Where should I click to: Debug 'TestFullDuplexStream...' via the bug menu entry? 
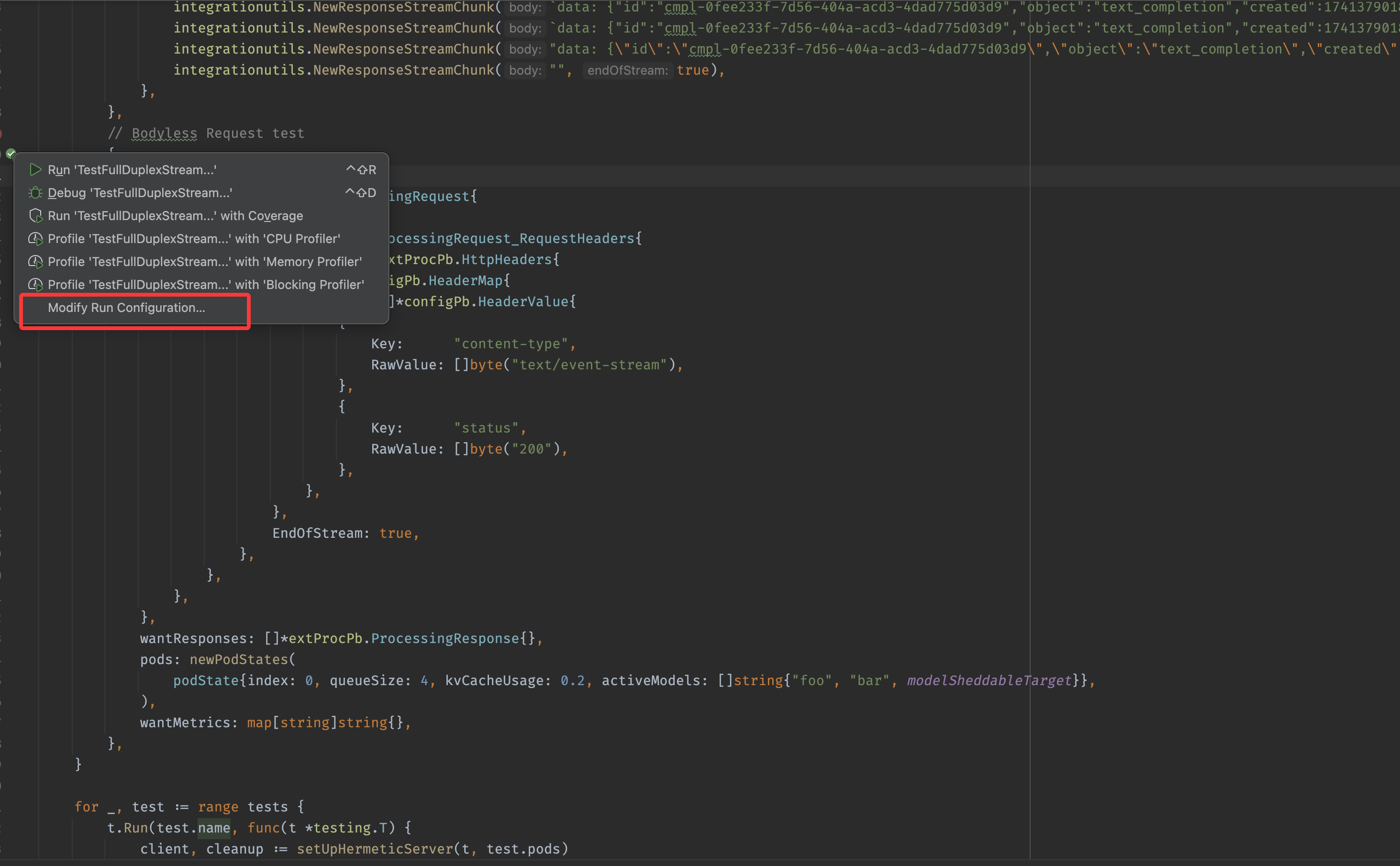pyautogui.click(x=201, y=192)
